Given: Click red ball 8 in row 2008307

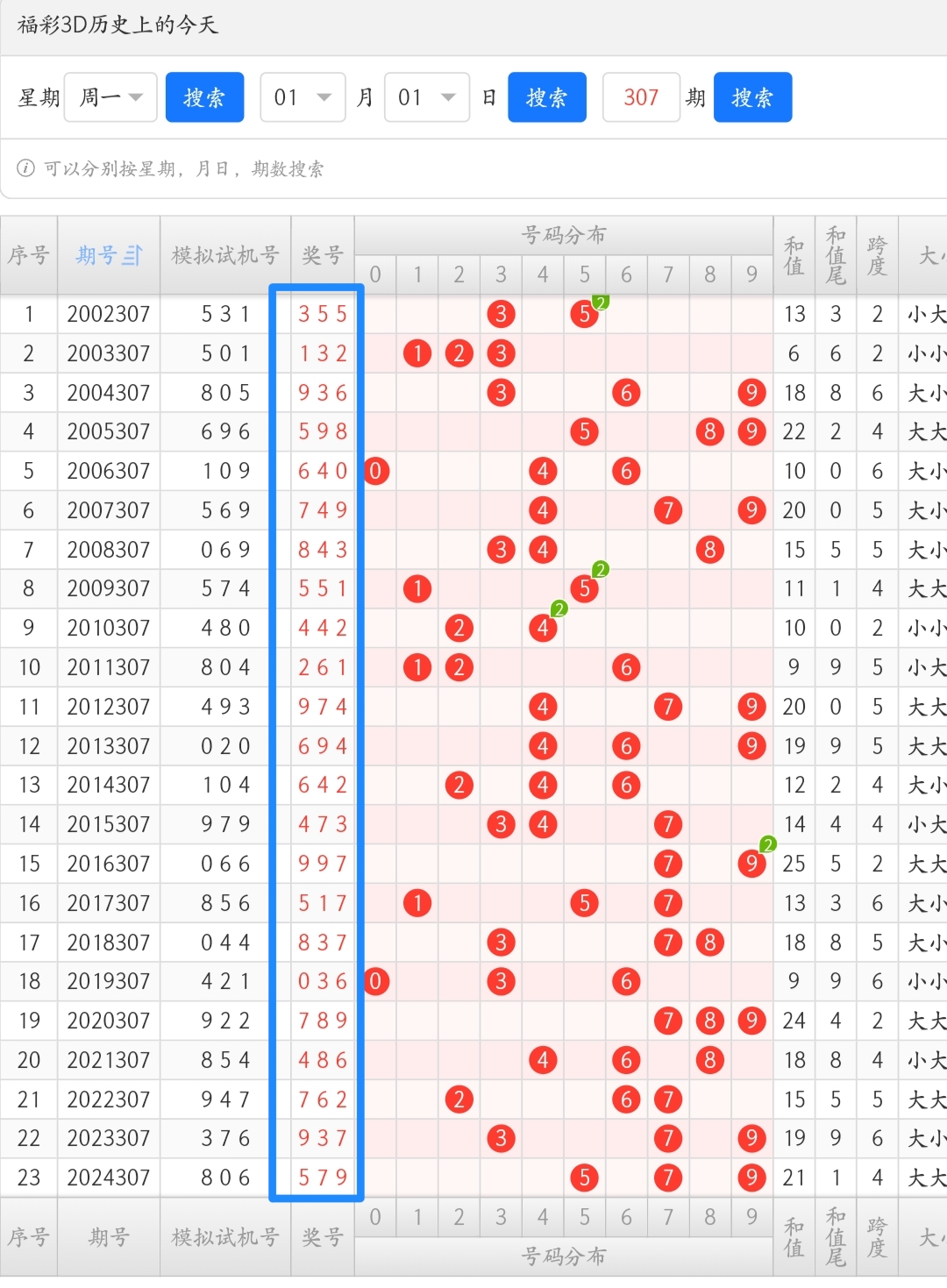Looking at the screenshot, I should pos(710,550).
